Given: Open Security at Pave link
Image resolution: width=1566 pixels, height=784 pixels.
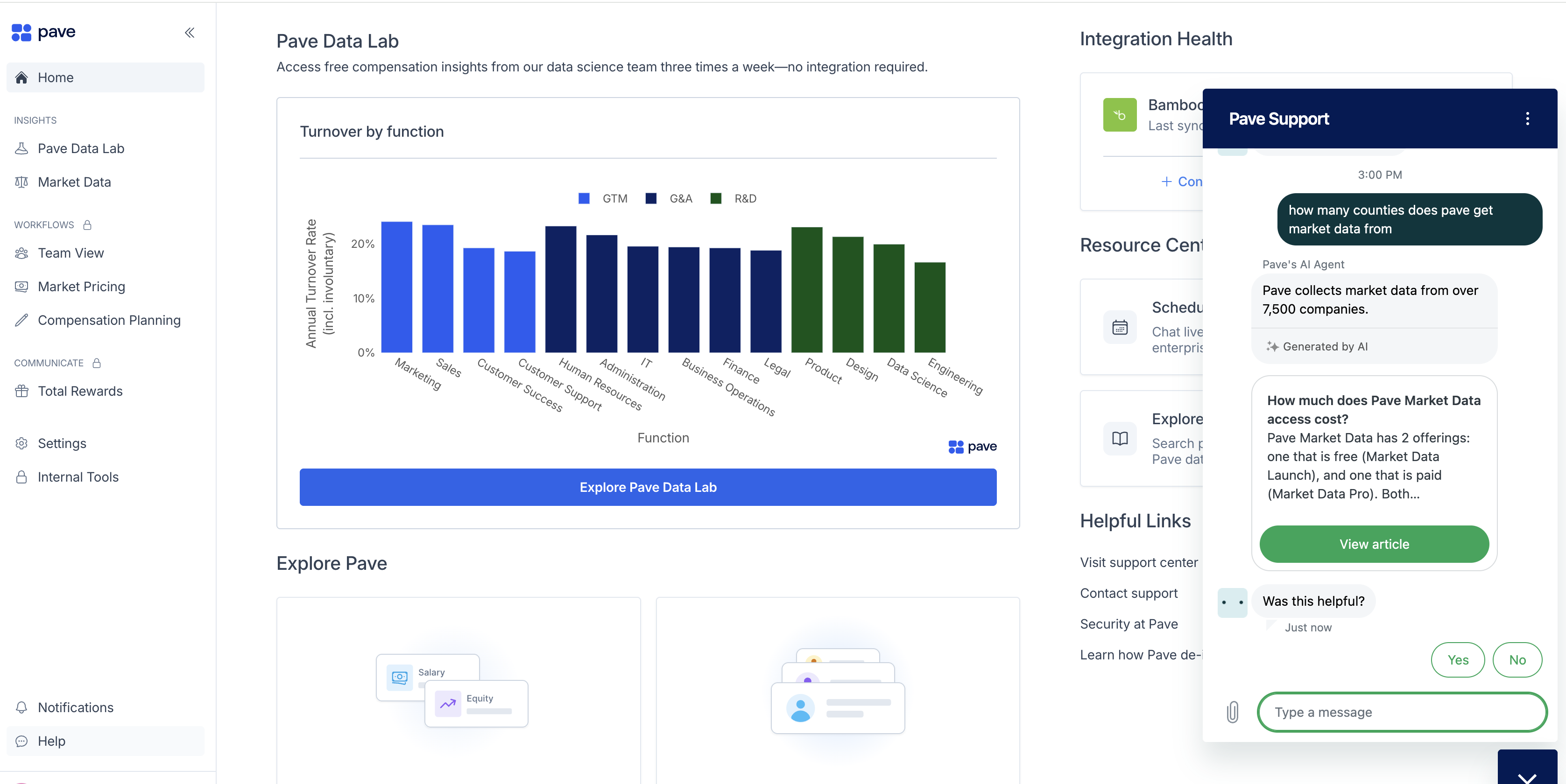Looking at the screenshot, I should (x=1129, y=624).
